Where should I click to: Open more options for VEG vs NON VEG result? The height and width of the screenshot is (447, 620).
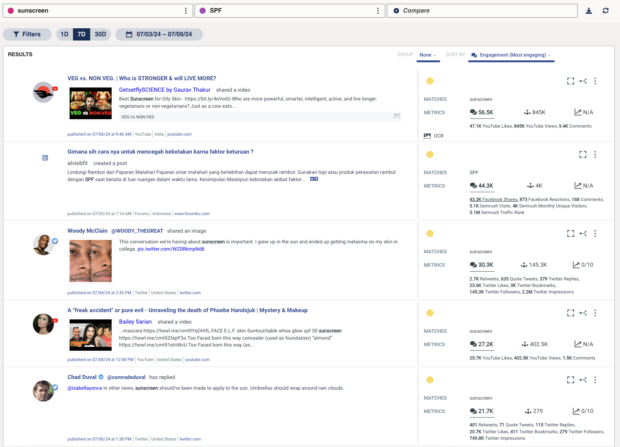point(595,81)
